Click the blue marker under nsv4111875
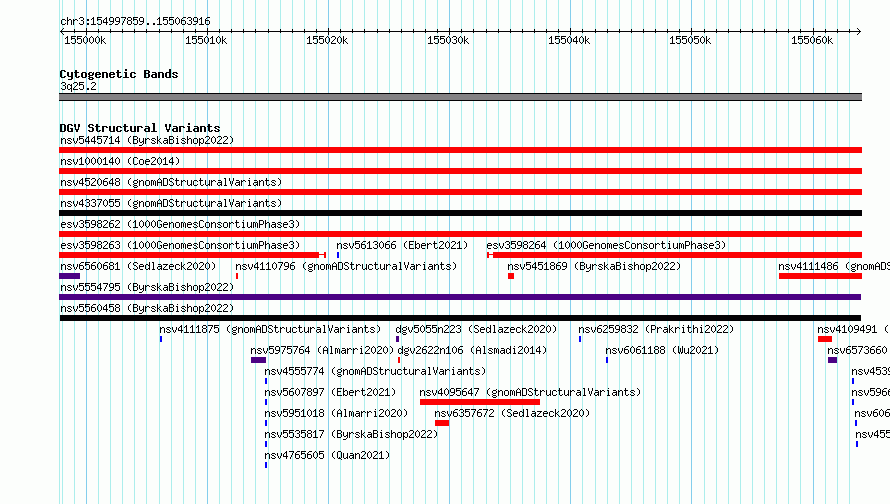890x504 pixels. 161,339
